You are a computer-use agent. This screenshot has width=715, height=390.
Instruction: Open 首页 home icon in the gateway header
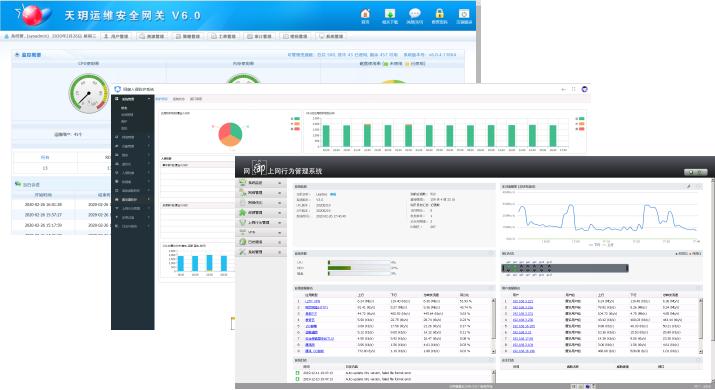tap(365, 14)
